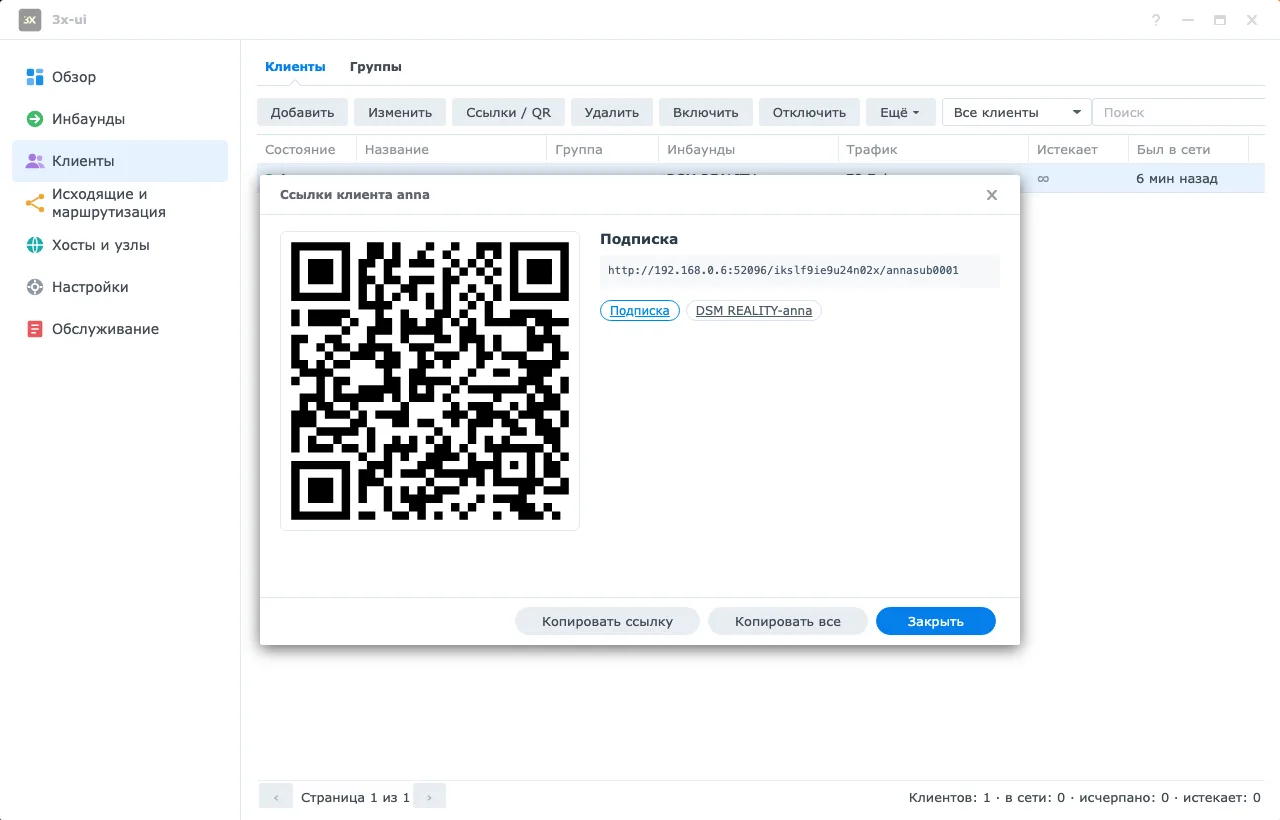Screen dimensions: 1280x820
Task: Click the Исходящие и маршрутизация share icon
Action: 35,203
